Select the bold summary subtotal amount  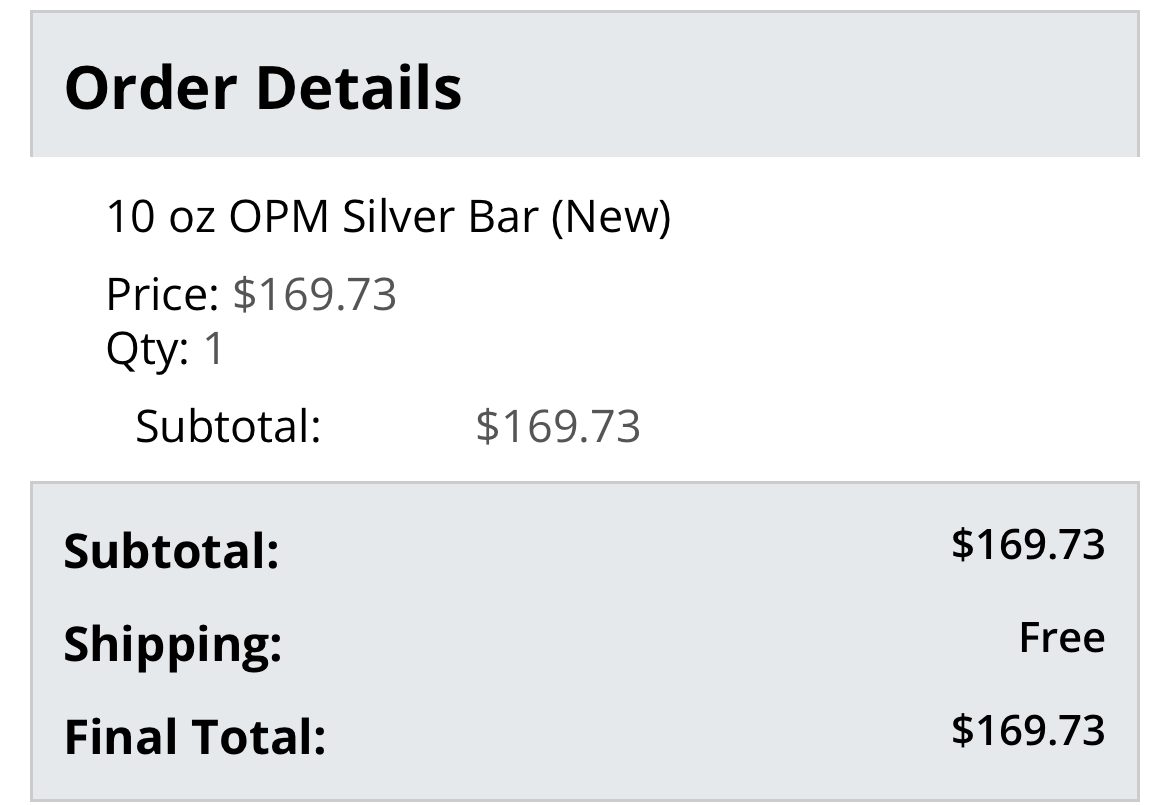1028,544
